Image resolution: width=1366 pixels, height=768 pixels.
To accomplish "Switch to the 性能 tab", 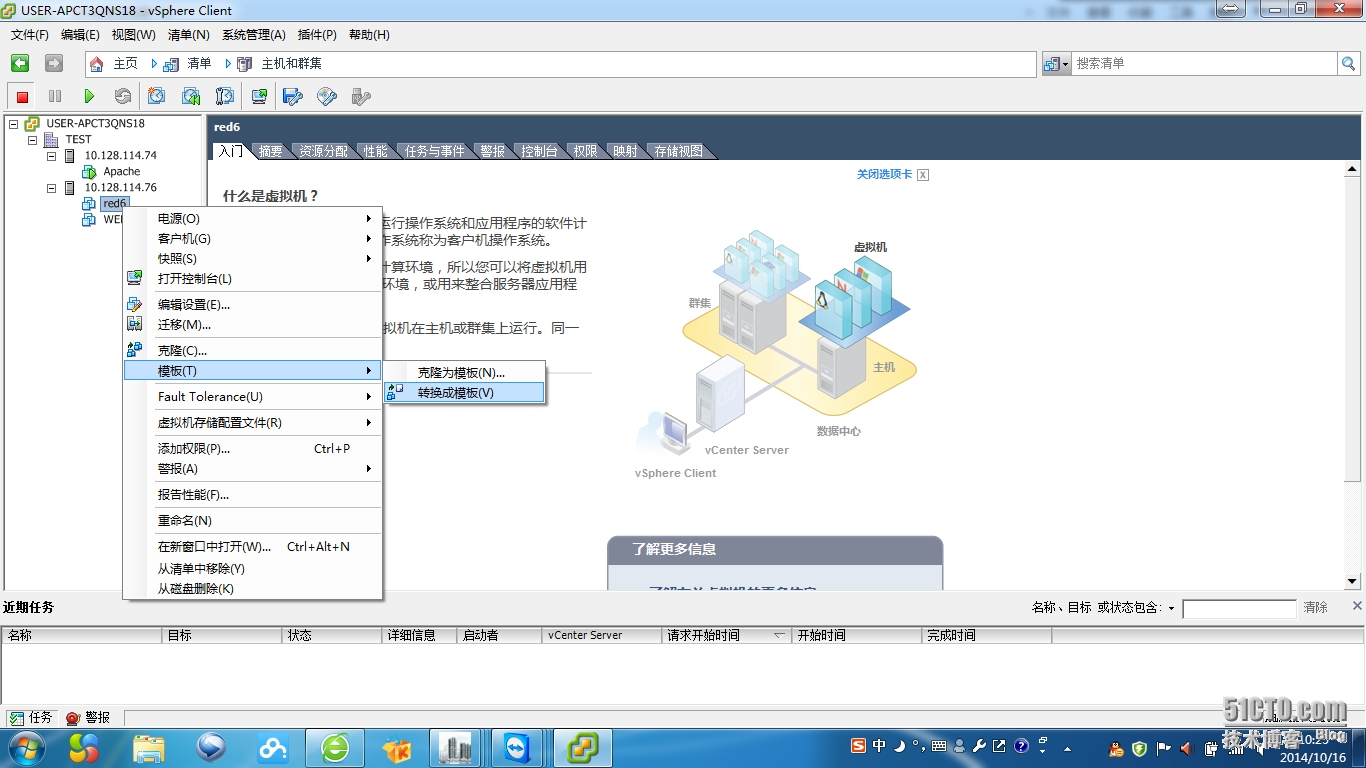I will (376, 151).
